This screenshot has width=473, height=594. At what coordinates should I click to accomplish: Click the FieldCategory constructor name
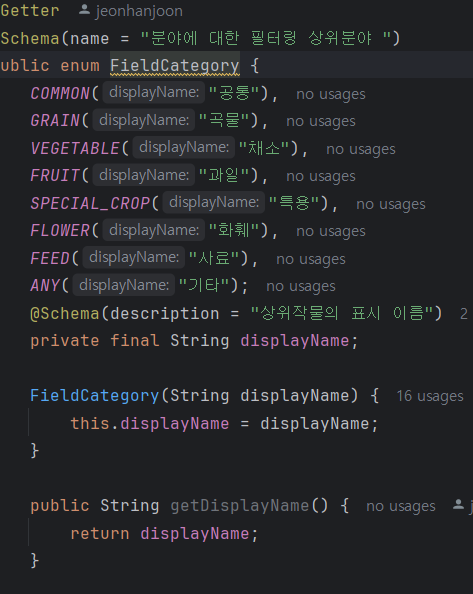(95, 395)
